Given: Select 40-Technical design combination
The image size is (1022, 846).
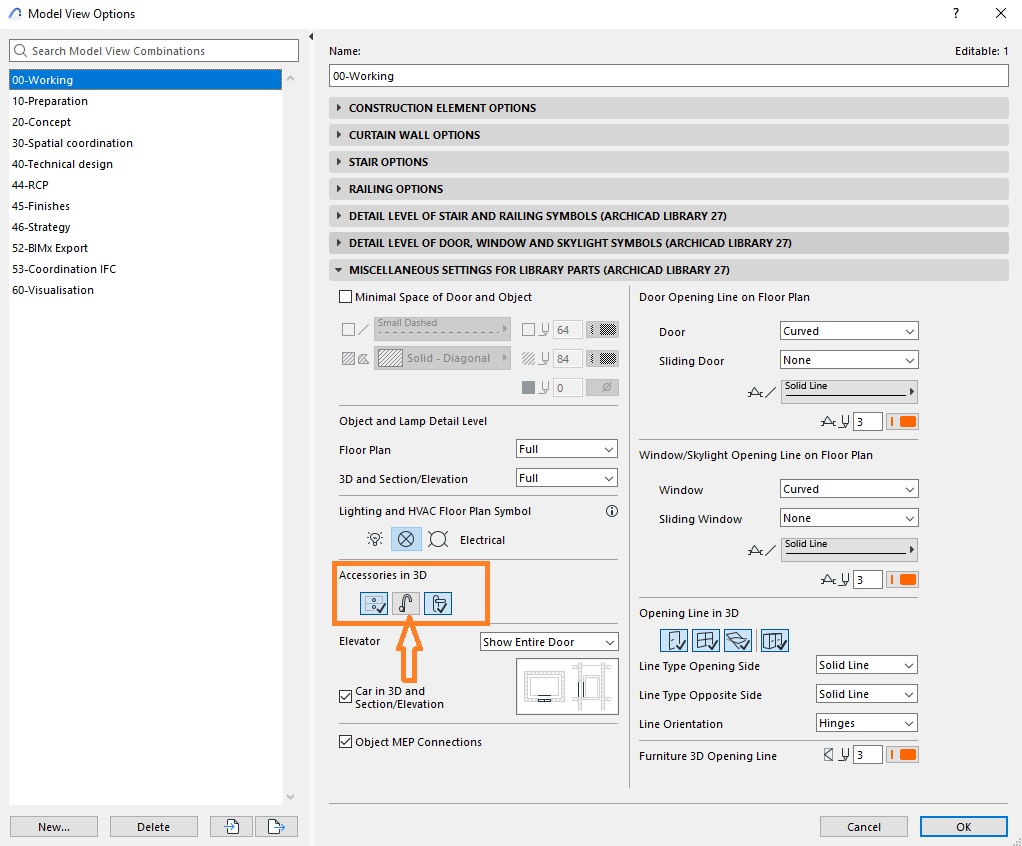Looking at the screenshot, I should pos(145,164).
